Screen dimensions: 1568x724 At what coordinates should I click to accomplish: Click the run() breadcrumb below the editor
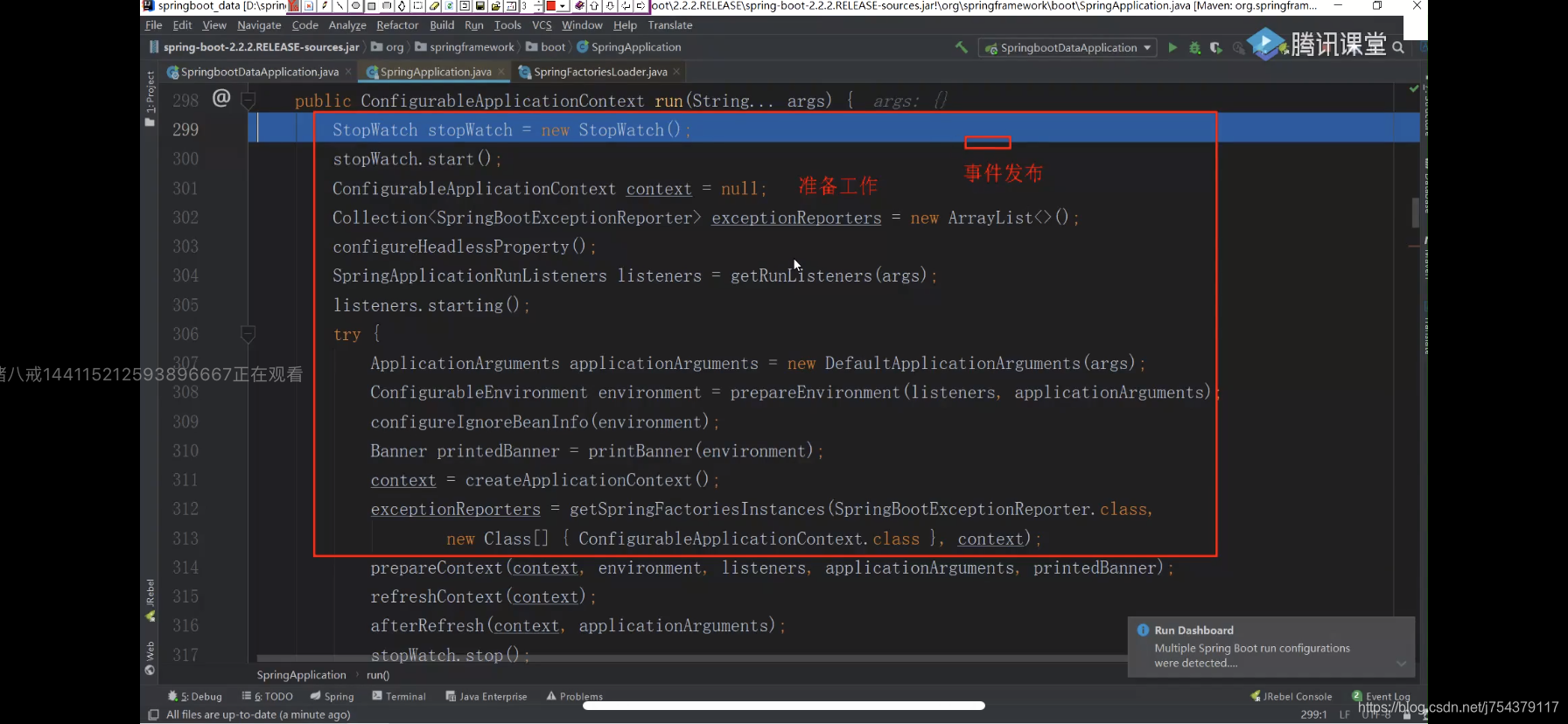click(378, 675)
